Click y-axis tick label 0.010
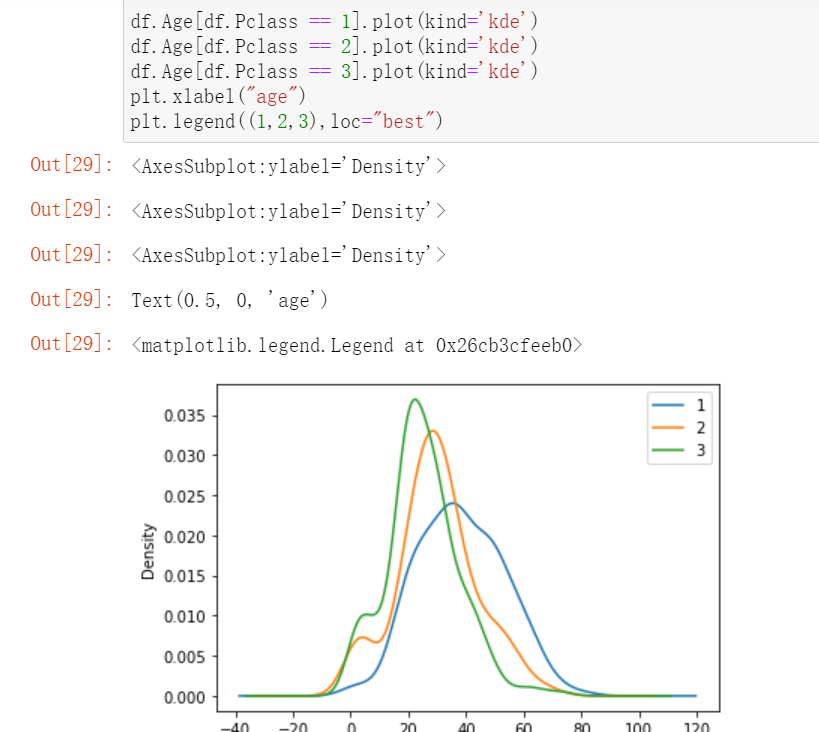 (184, 617)
